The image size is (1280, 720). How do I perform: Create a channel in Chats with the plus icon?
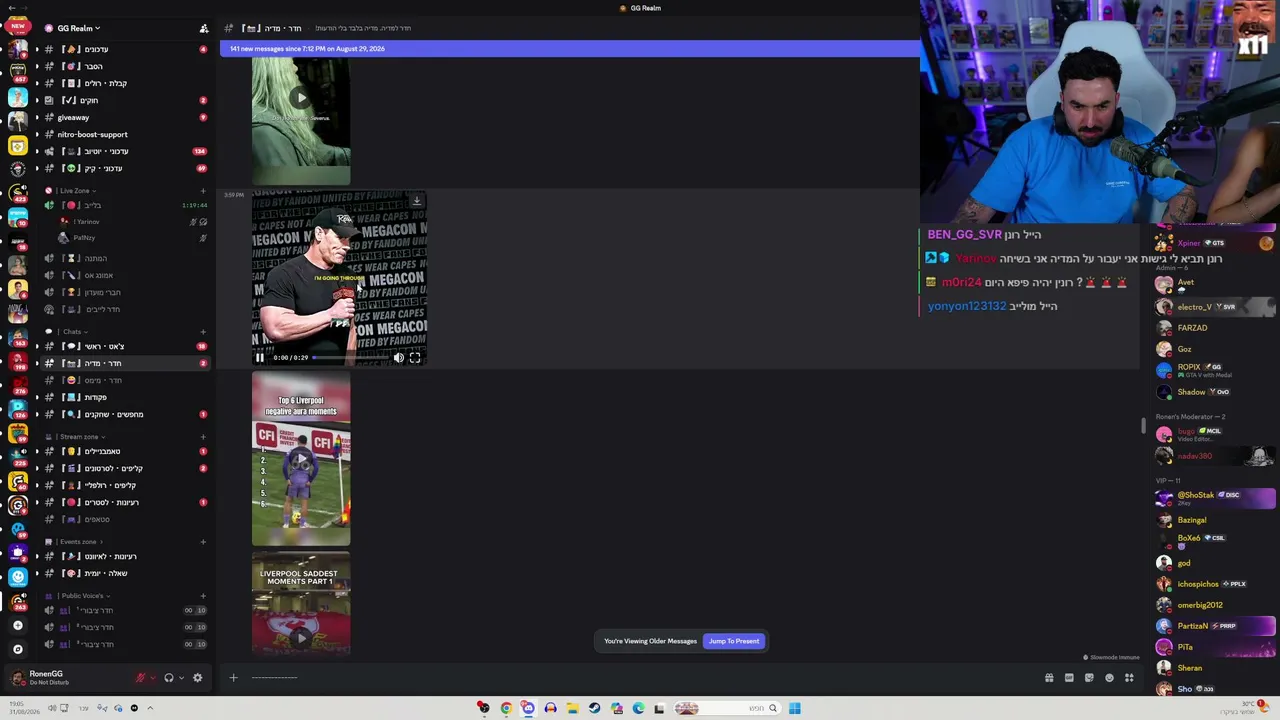coord(203,331)
